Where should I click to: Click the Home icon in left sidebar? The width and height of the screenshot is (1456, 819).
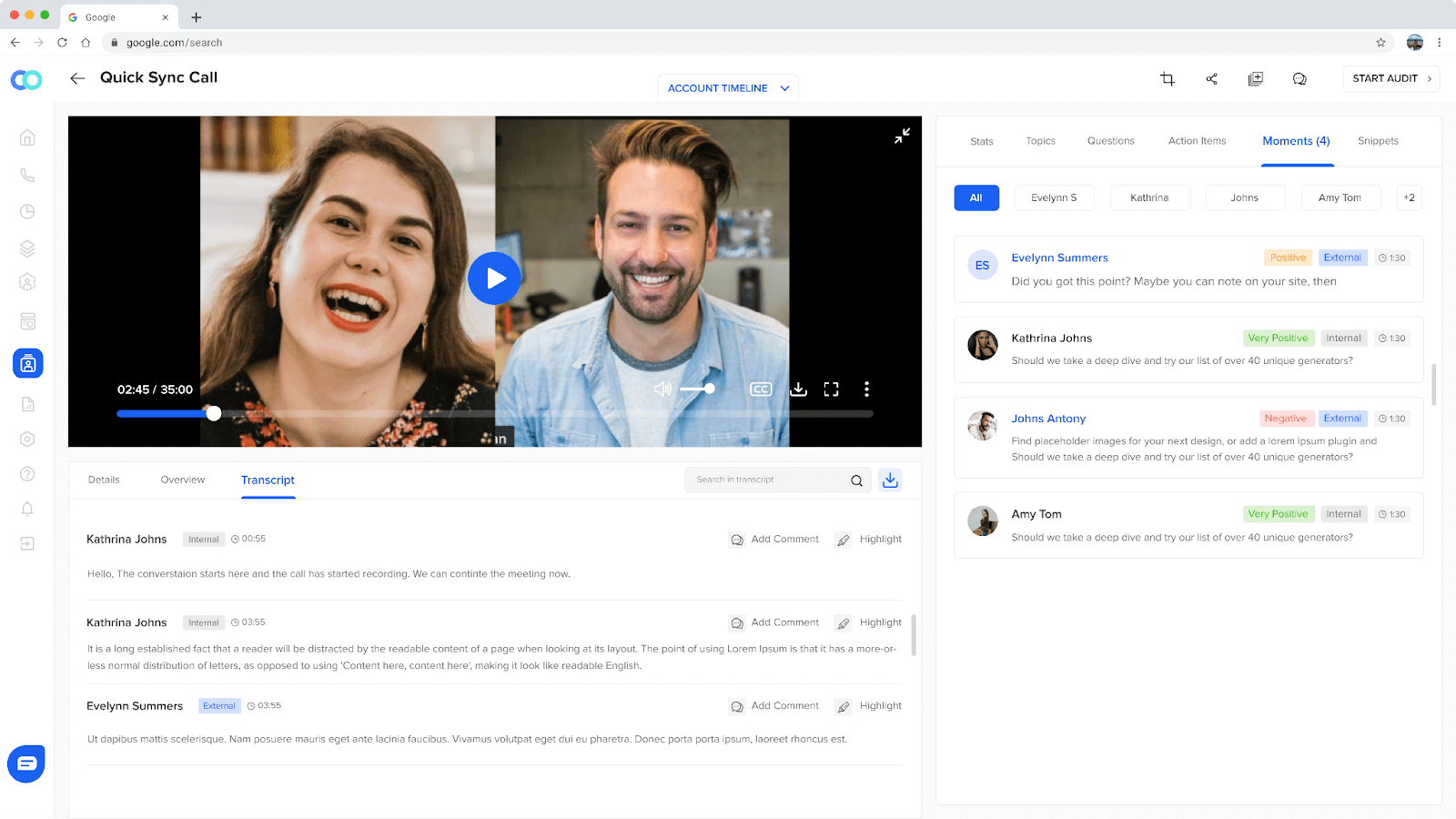27,136
